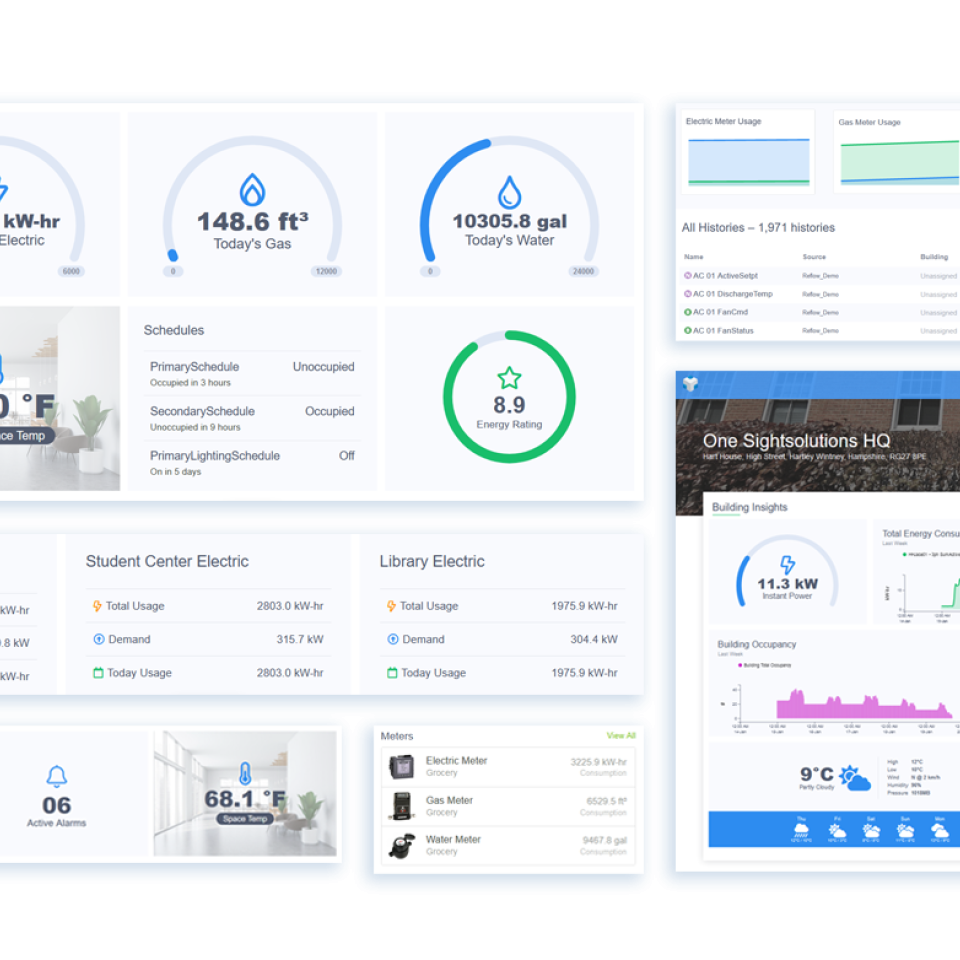Click the flame icon above Today's Gas
The image size is (960, 960).
coord(252,190)
